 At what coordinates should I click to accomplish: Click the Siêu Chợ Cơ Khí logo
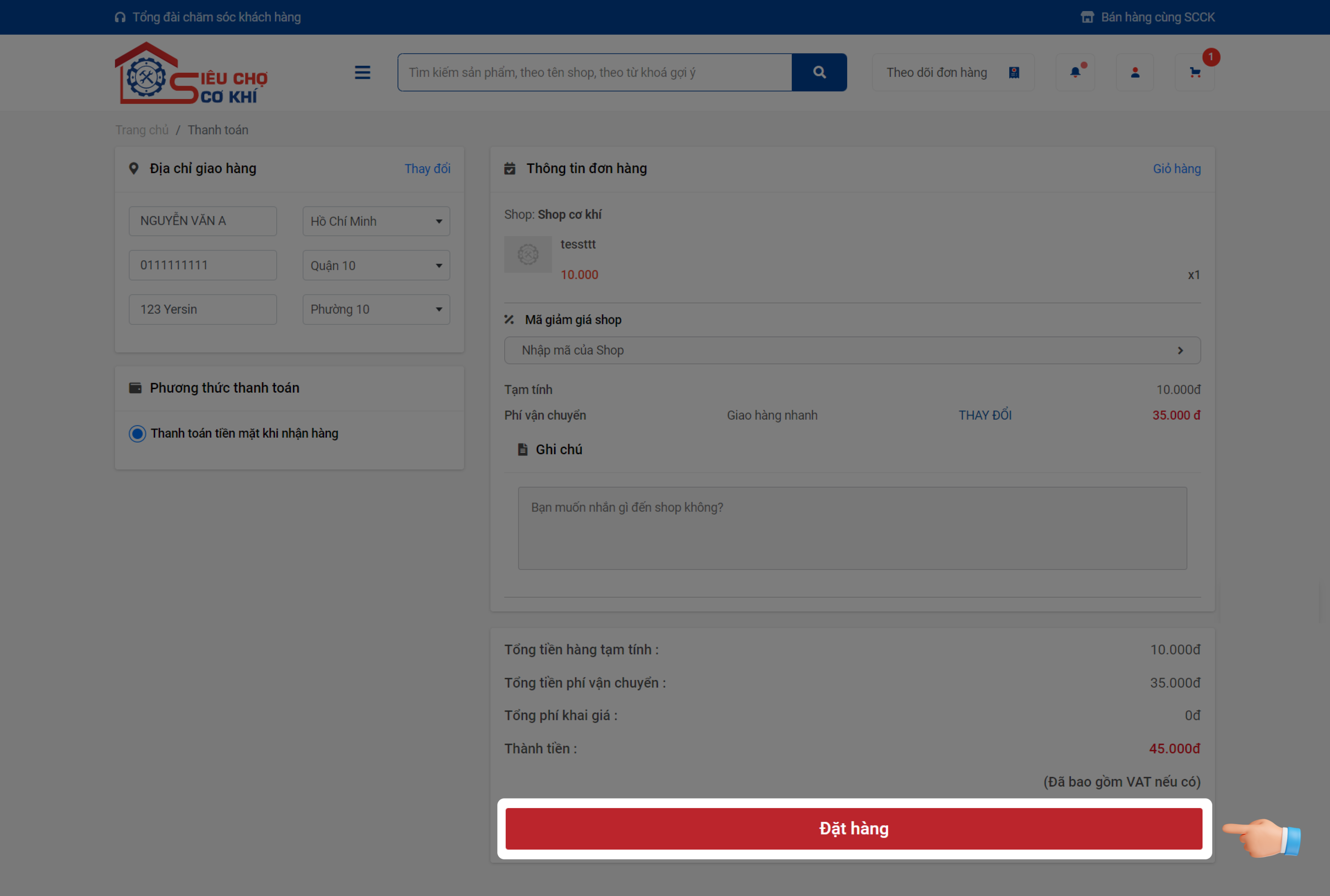click(191, 74)
